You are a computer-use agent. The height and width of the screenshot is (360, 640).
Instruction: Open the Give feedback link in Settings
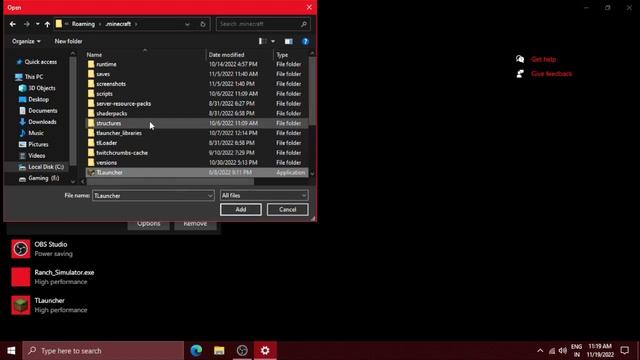pyautogui.click(x=551, y=74)
